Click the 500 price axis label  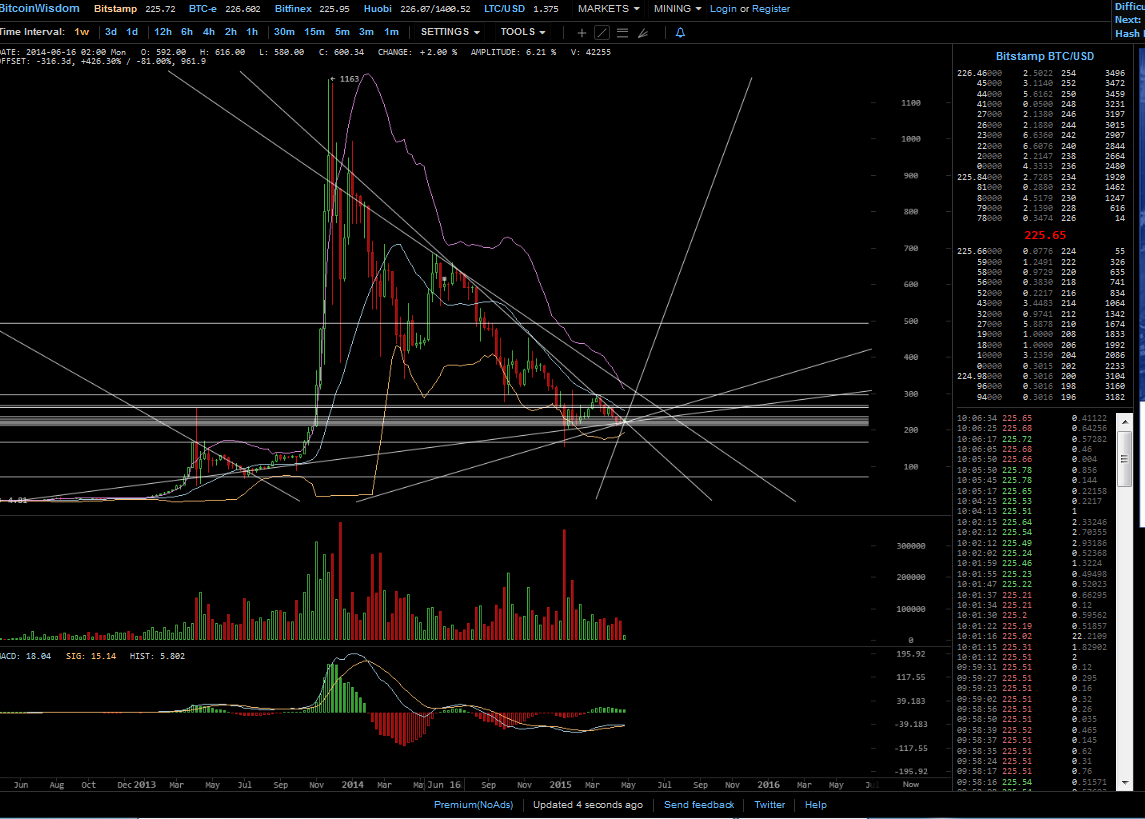(911, 321)
